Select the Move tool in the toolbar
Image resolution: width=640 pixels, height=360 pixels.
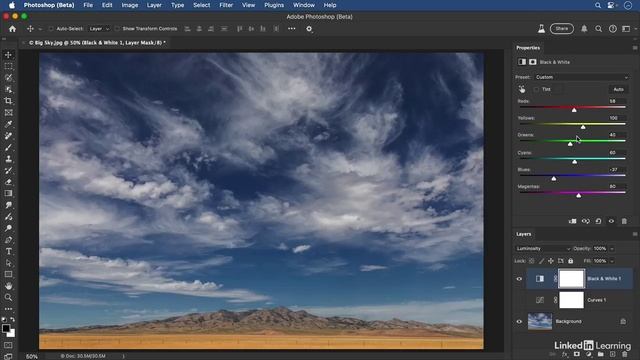coord(8,55)
